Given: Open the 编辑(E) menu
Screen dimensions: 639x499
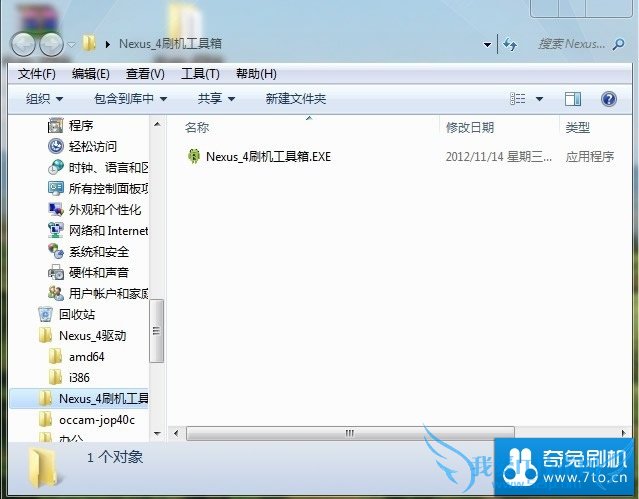Looking at the screenshot, I should [90, 74].
